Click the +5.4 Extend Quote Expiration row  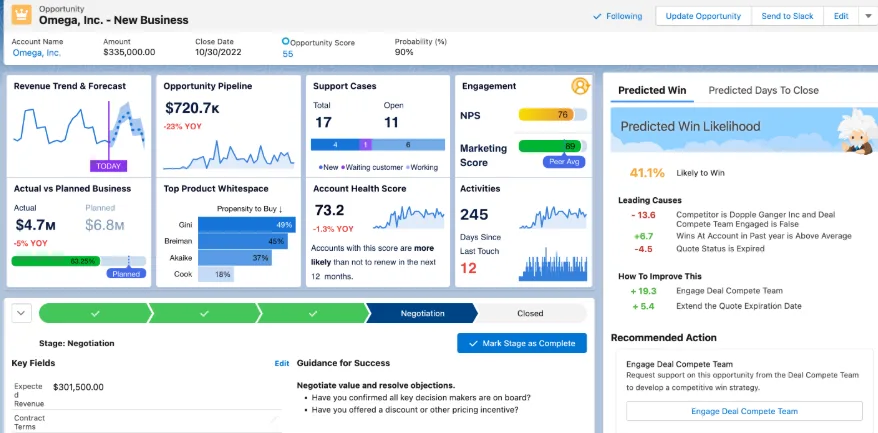click(716, 306)
